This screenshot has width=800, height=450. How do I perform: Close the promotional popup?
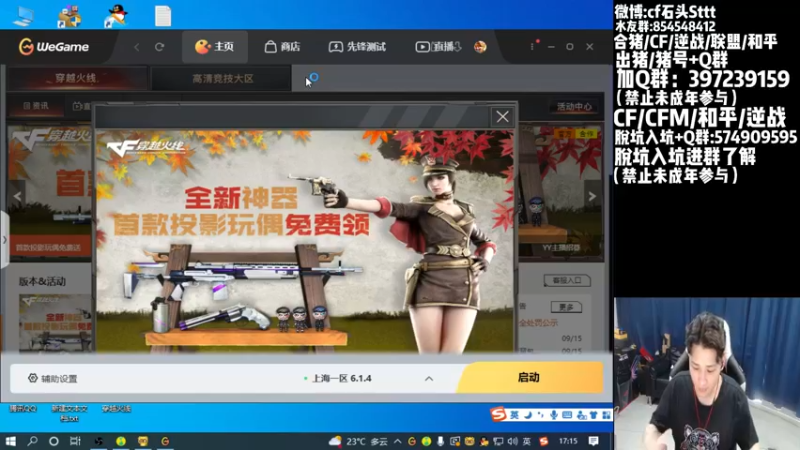(503, 117)
